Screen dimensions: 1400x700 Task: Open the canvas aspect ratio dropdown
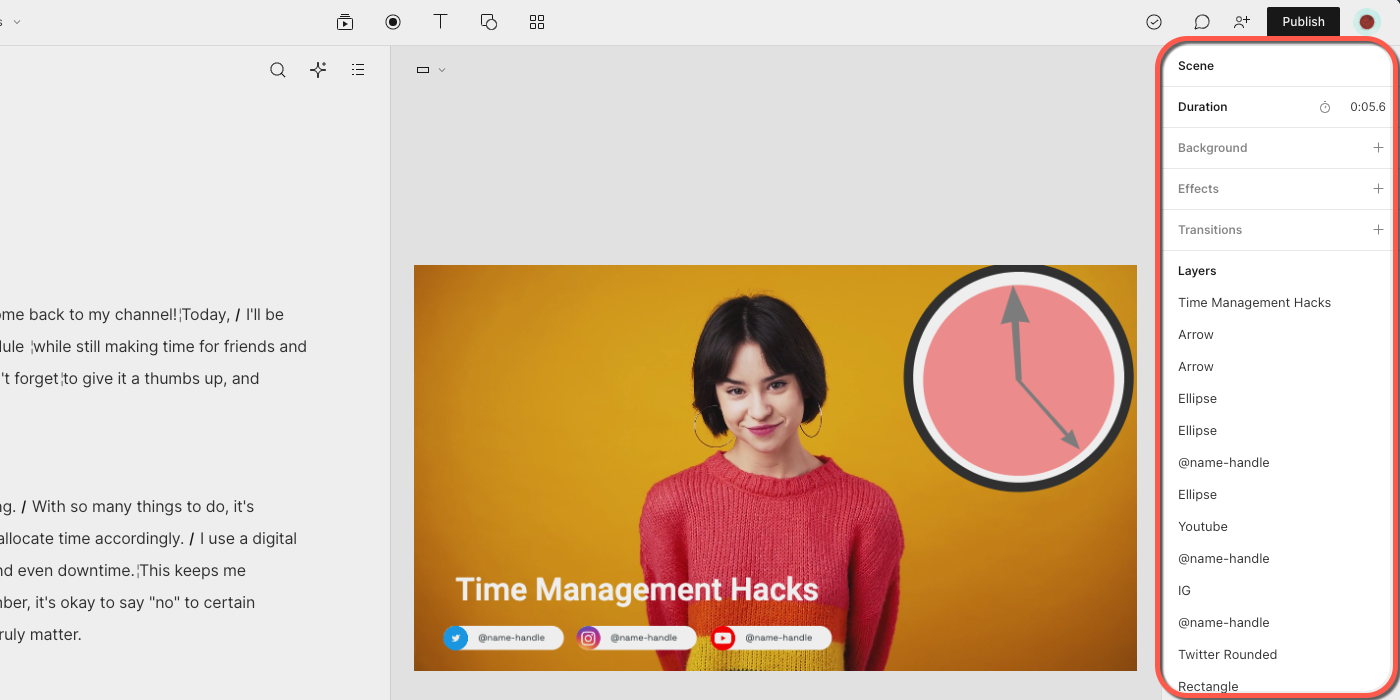[430, 70]
